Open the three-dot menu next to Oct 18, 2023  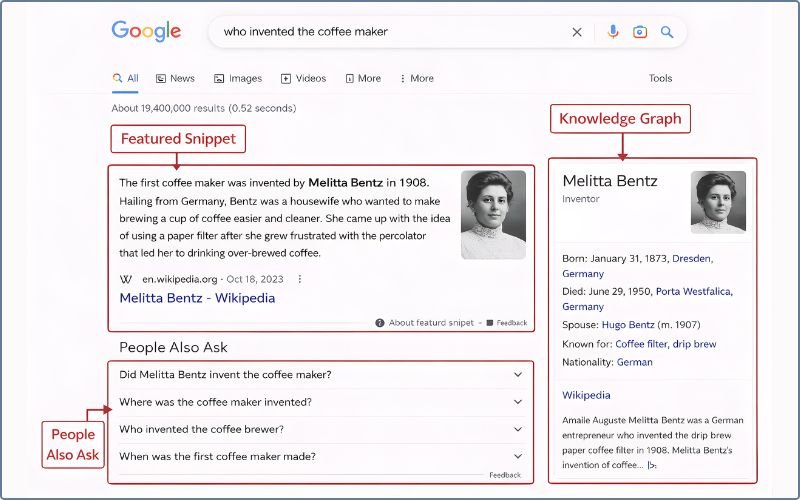[300, 279]
